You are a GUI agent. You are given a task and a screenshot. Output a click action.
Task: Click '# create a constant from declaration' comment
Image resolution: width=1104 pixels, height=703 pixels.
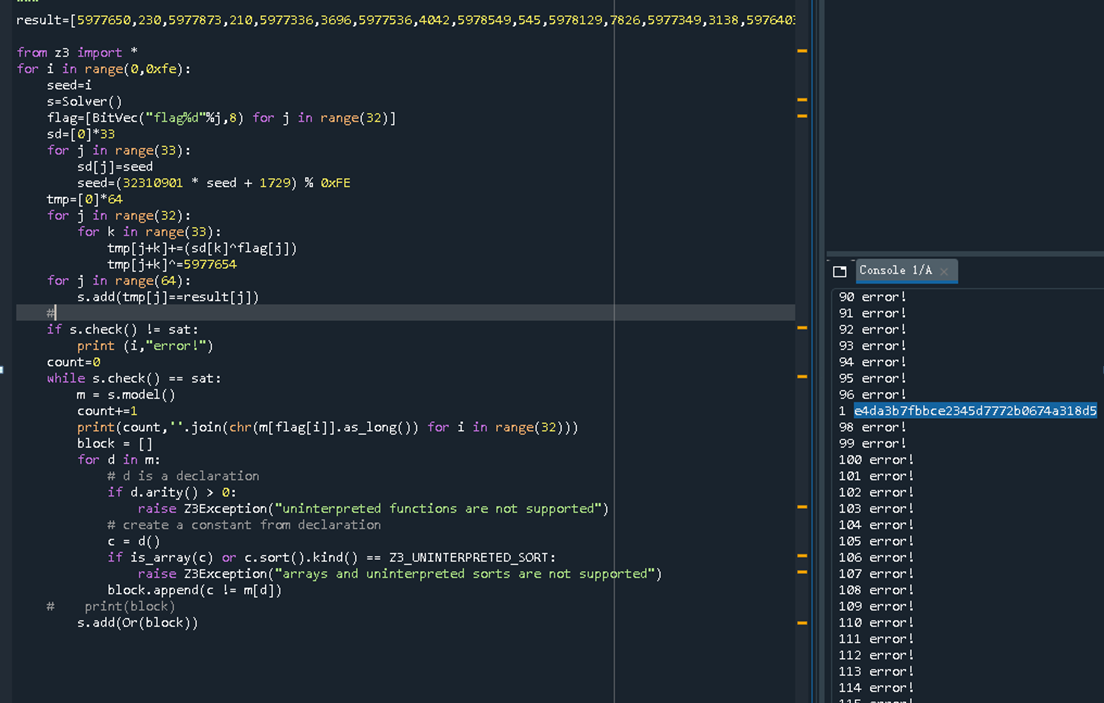pos(244,525)
